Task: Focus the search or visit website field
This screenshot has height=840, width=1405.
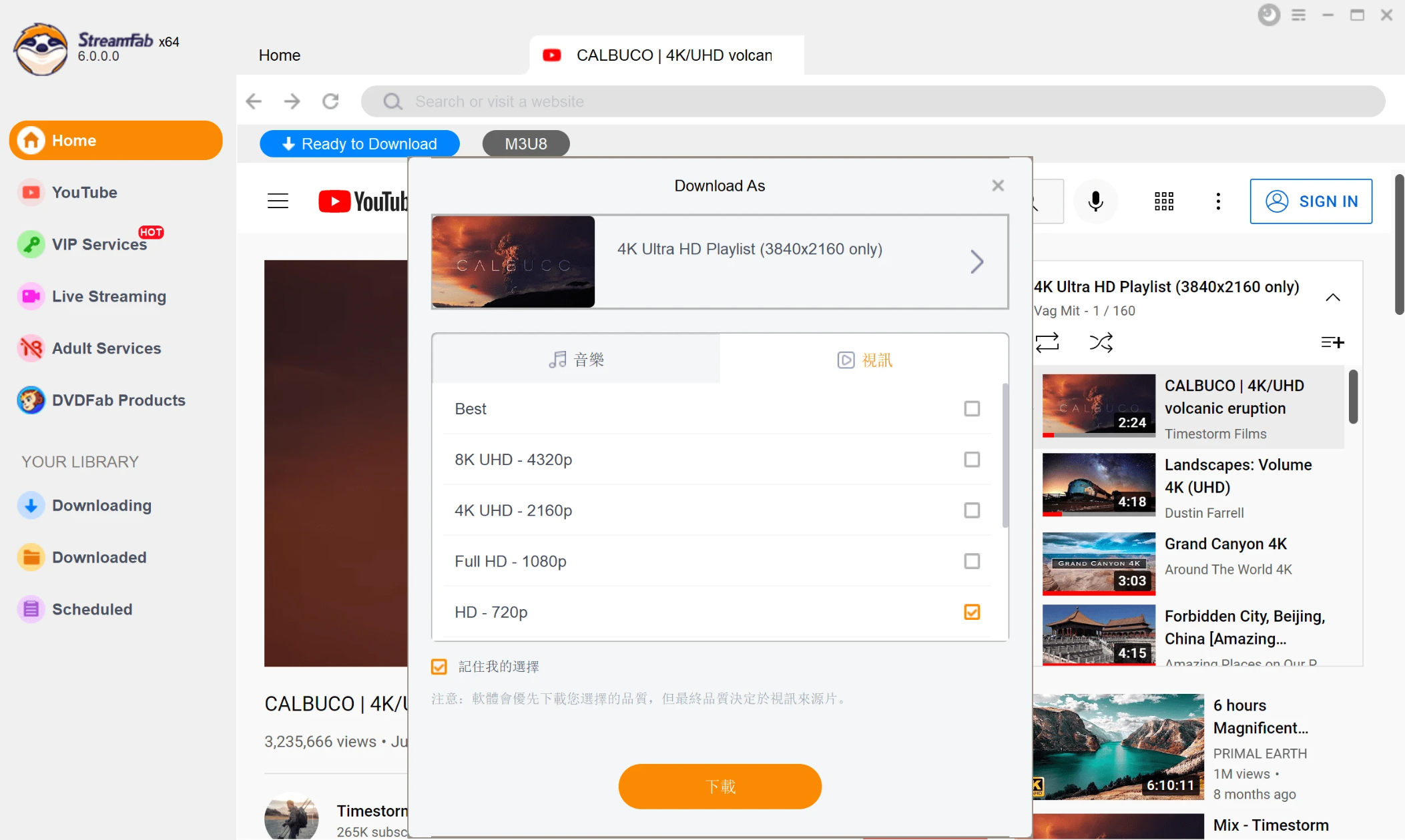Action: (873, 101)
